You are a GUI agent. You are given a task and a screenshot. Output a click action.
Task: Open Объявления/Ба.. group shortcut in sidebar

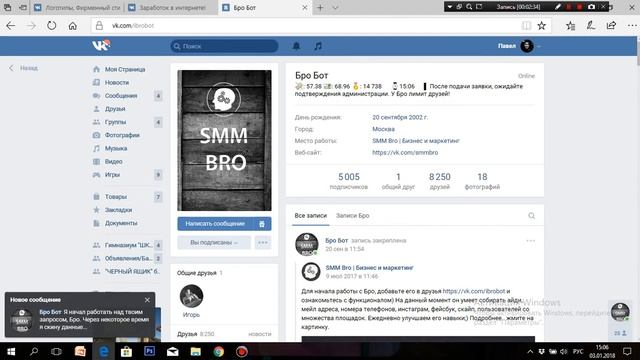[x=128, y=258]
